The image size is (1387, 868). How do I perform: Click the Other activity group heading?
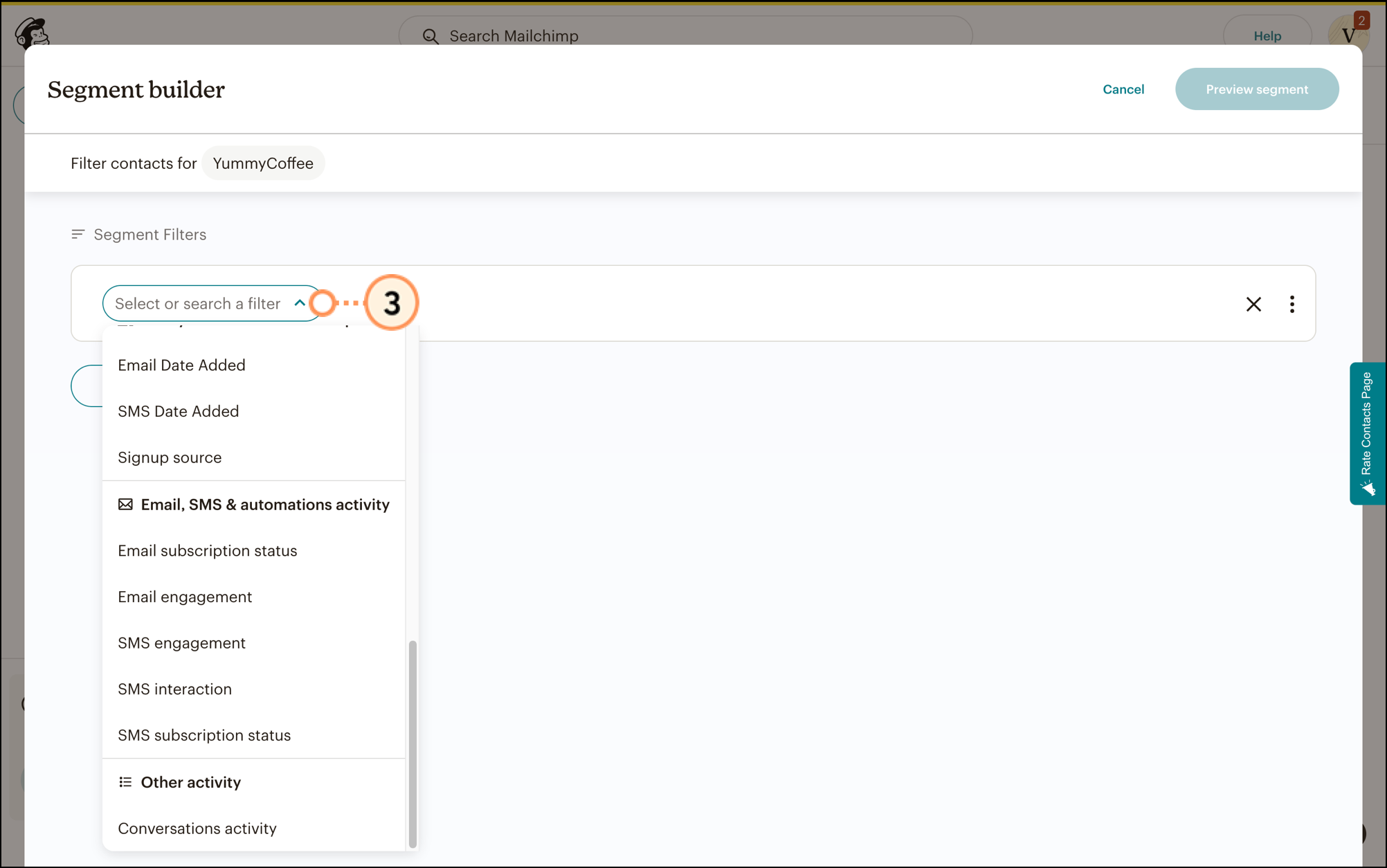(x=191, y=782)
